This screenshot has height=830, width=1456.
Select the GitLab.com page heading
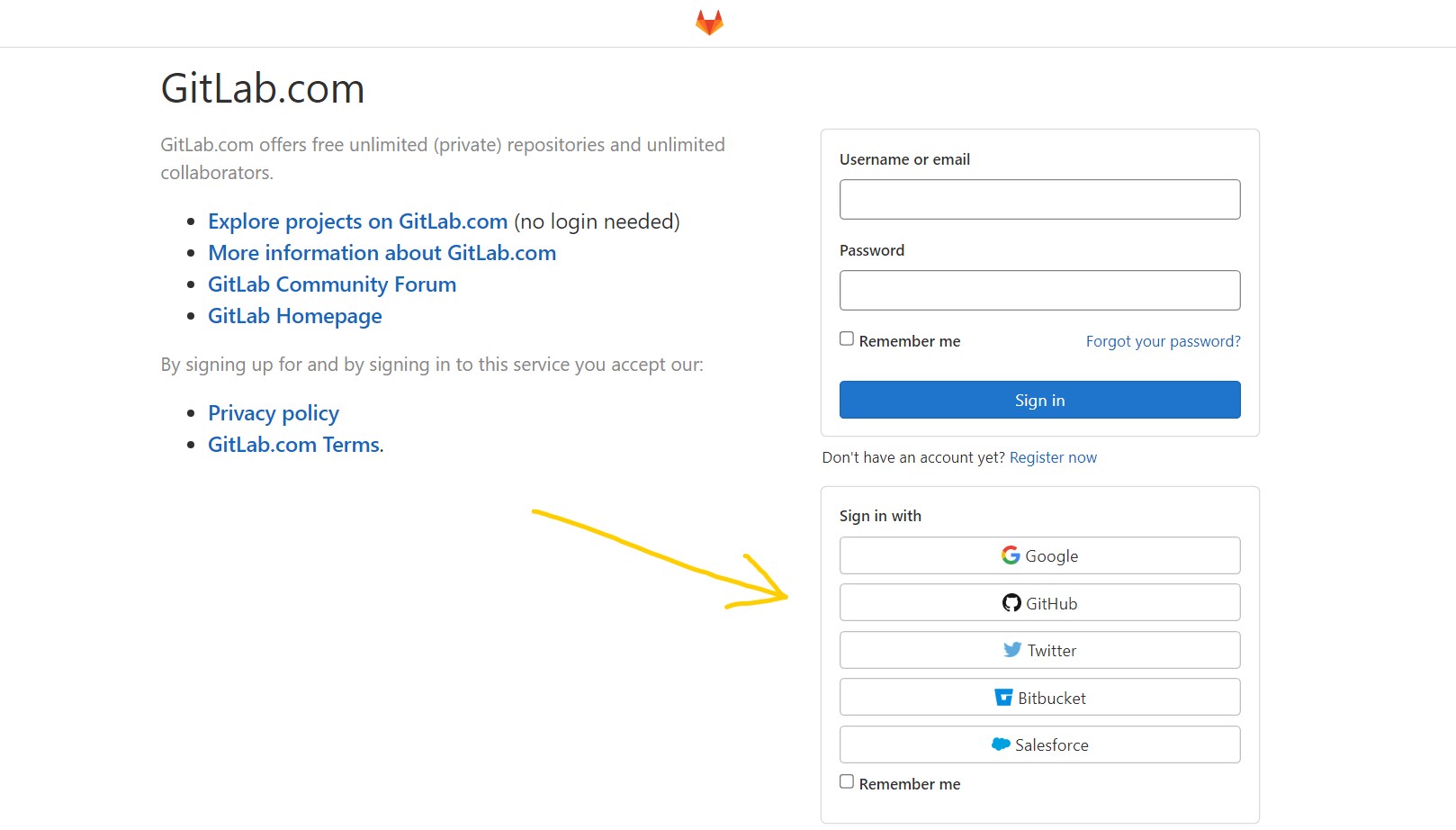point(262,87)
